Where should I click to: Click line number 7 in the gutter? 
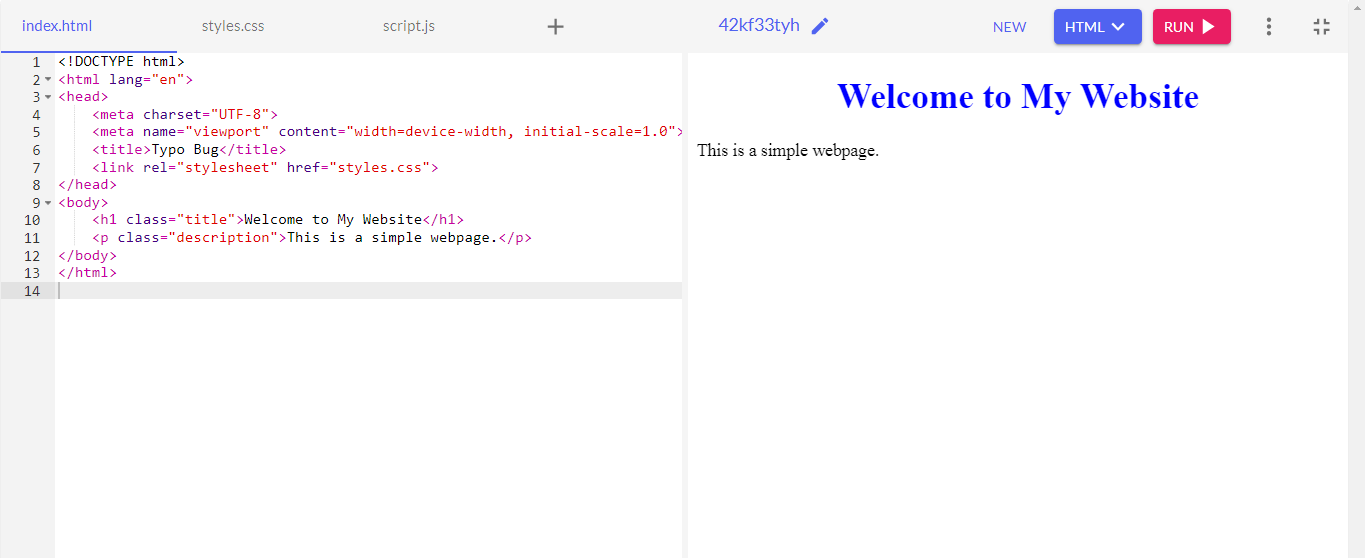coord(36,167)
